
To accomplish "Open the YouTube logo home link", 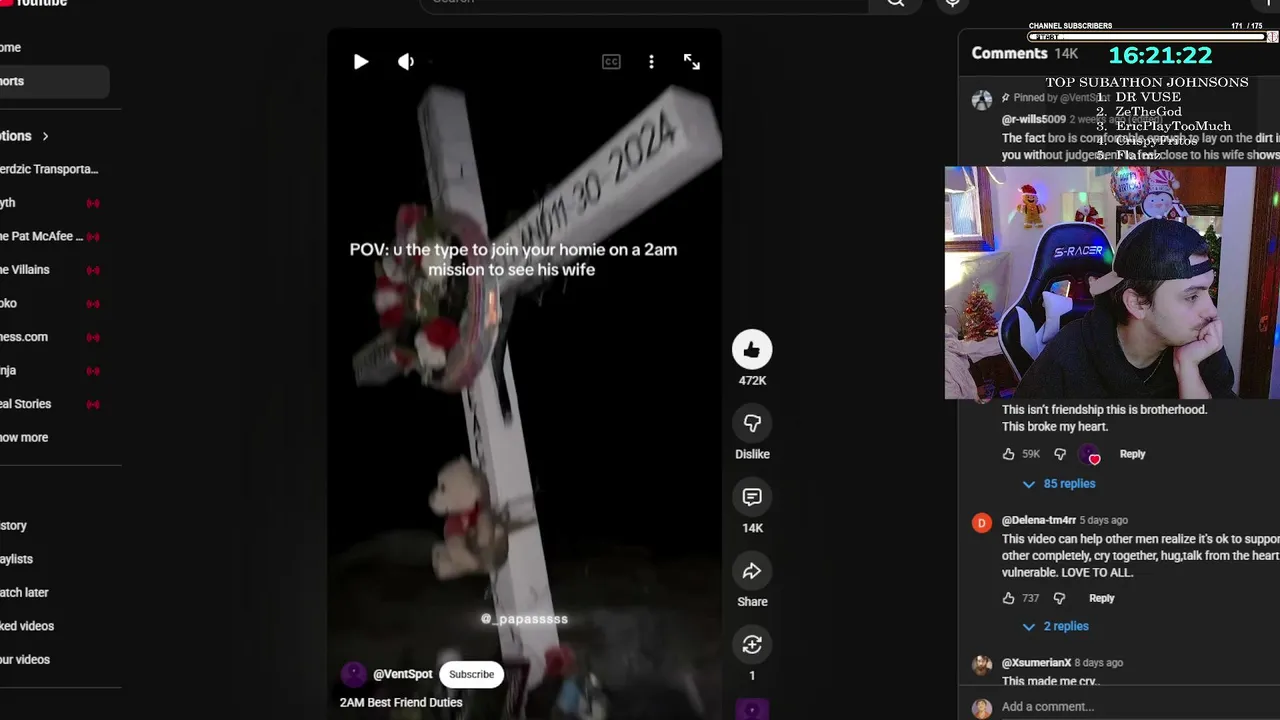I will click(x=34, y=3).
